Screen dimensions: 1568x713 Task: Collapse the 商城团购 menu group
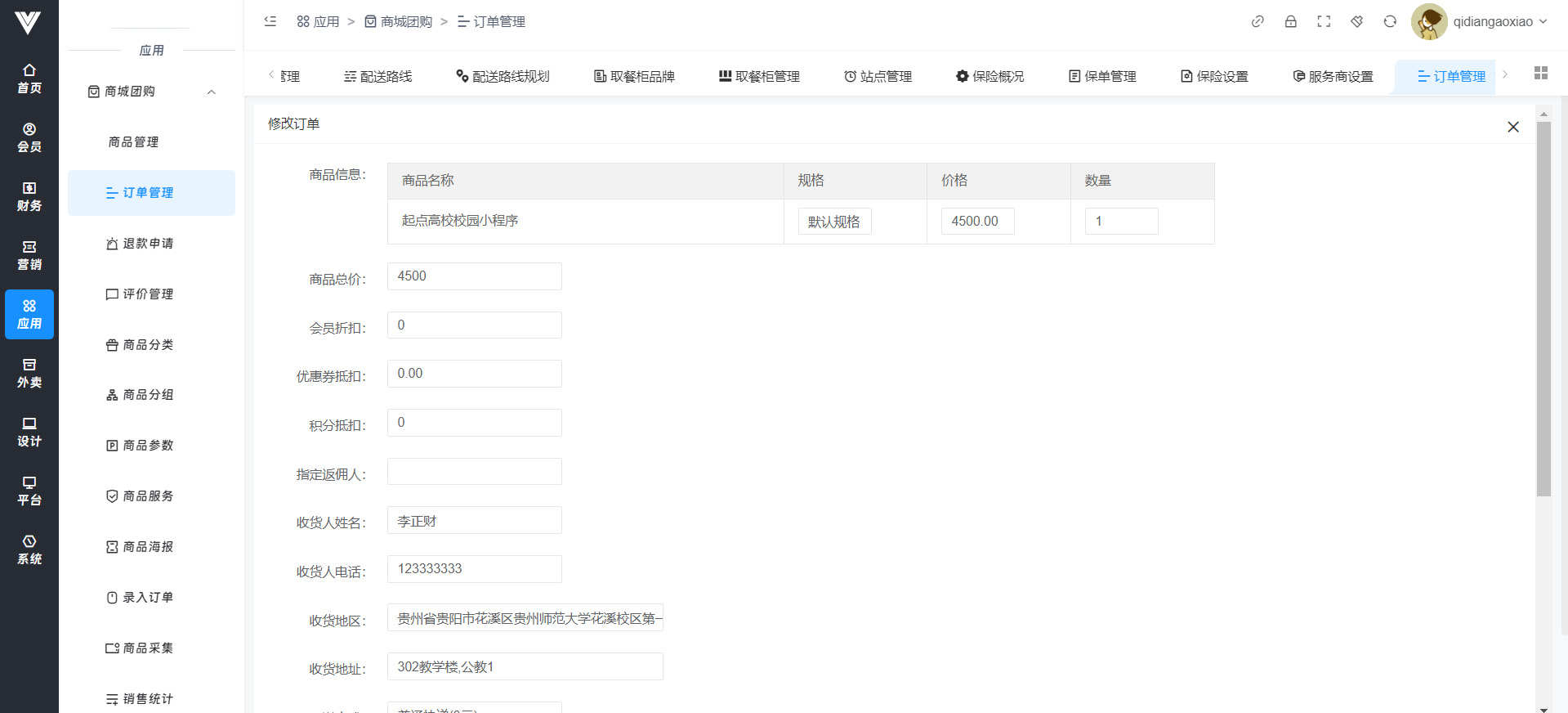click(211, 92)
